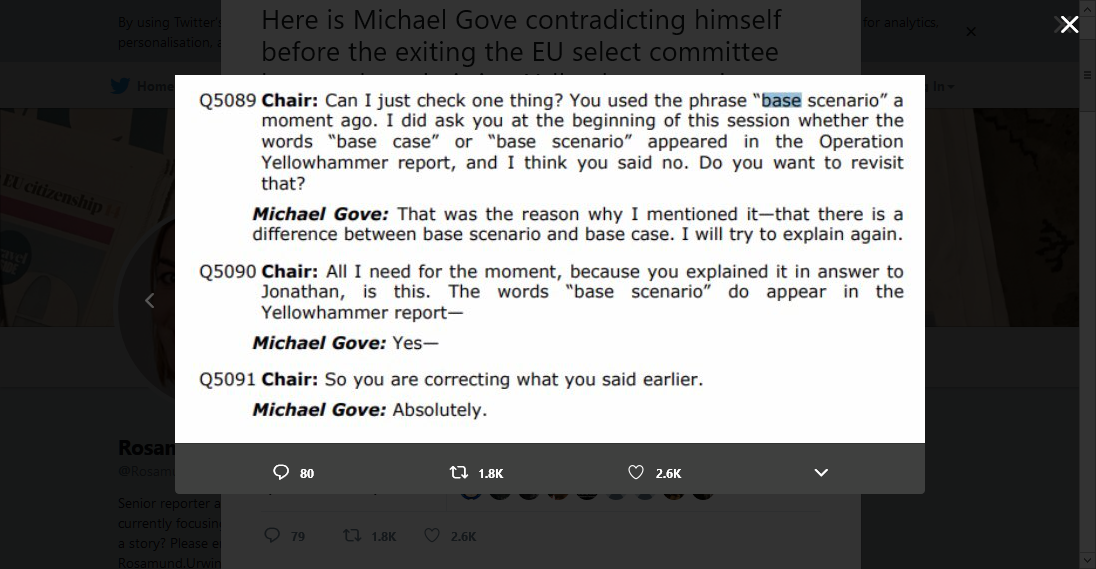Image resolution: width=1096 pixels, height=569 pixels.
Task: Like the tweet with lightbox heart icon
Action: pos(636,472)
